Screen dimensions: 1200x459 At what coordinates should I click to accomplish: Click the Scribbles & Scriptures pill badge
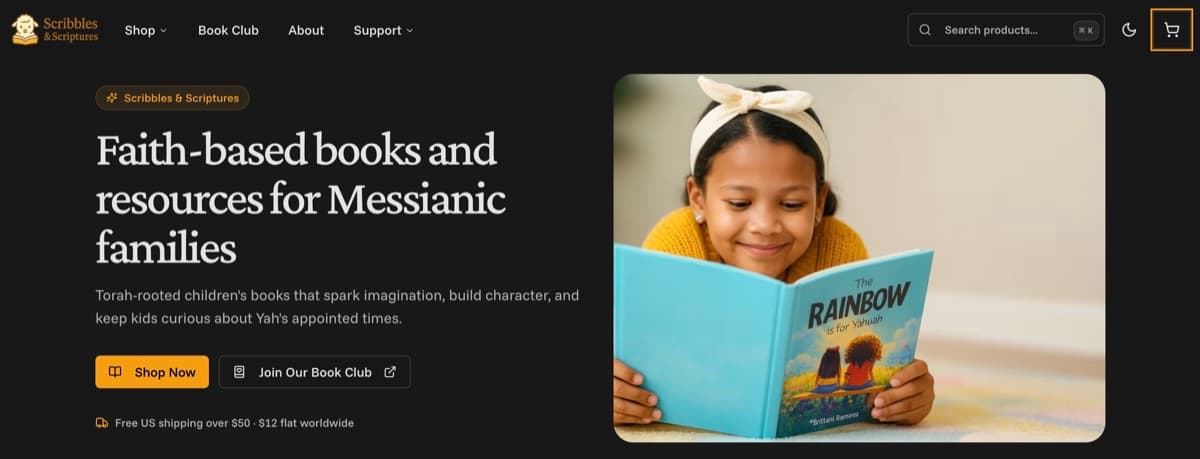point(172,98)
